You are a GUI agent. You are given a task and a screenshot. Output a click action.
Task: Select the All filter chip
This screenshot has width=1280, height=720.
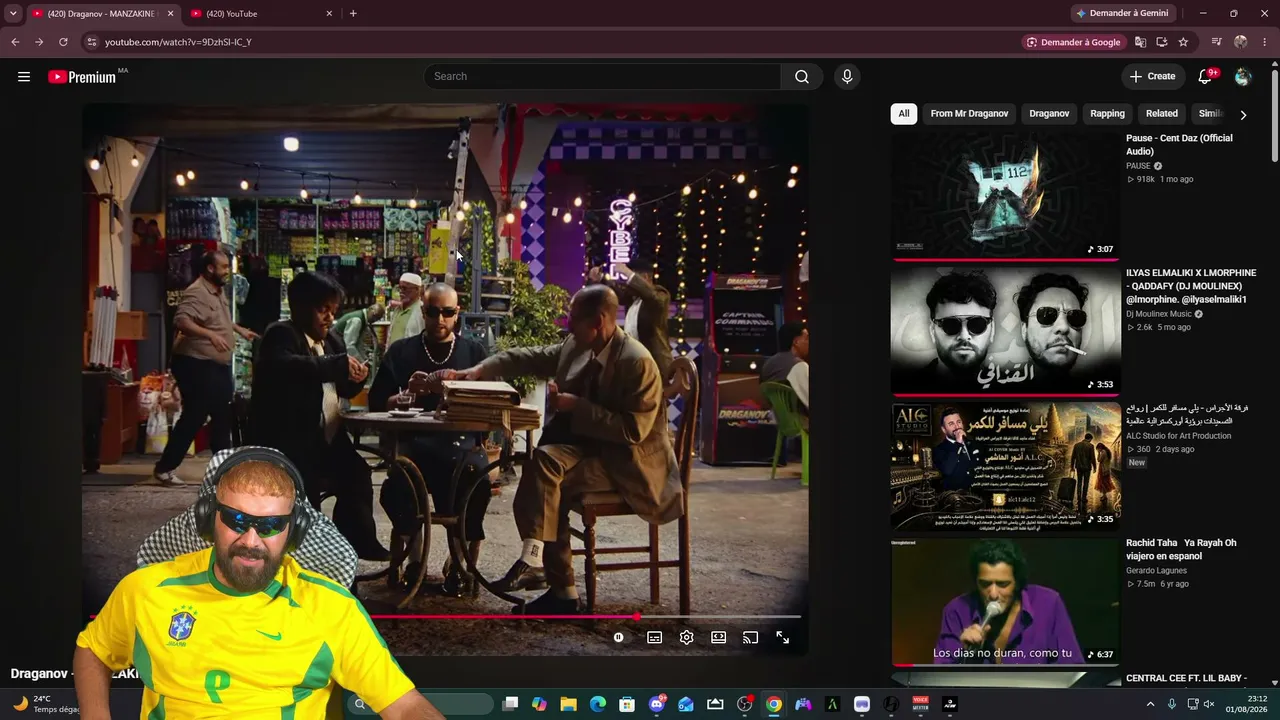pyautogui.click(x=904, y=114)
